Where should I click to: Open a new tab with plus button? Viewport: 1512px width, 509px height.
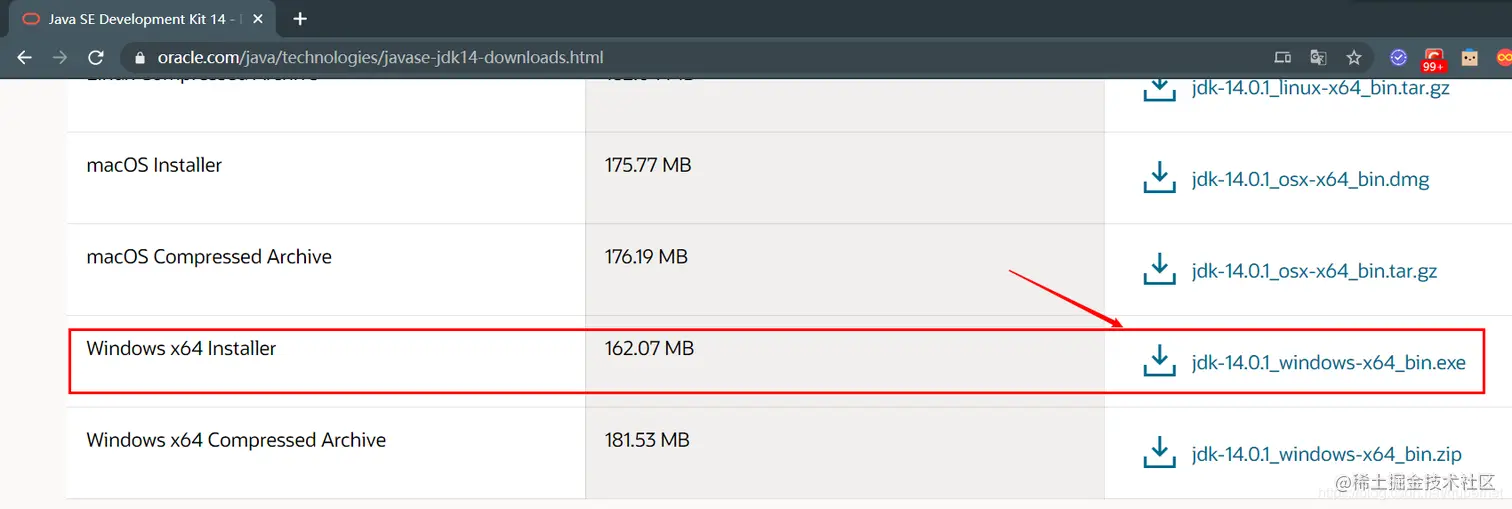pos(300,19)
